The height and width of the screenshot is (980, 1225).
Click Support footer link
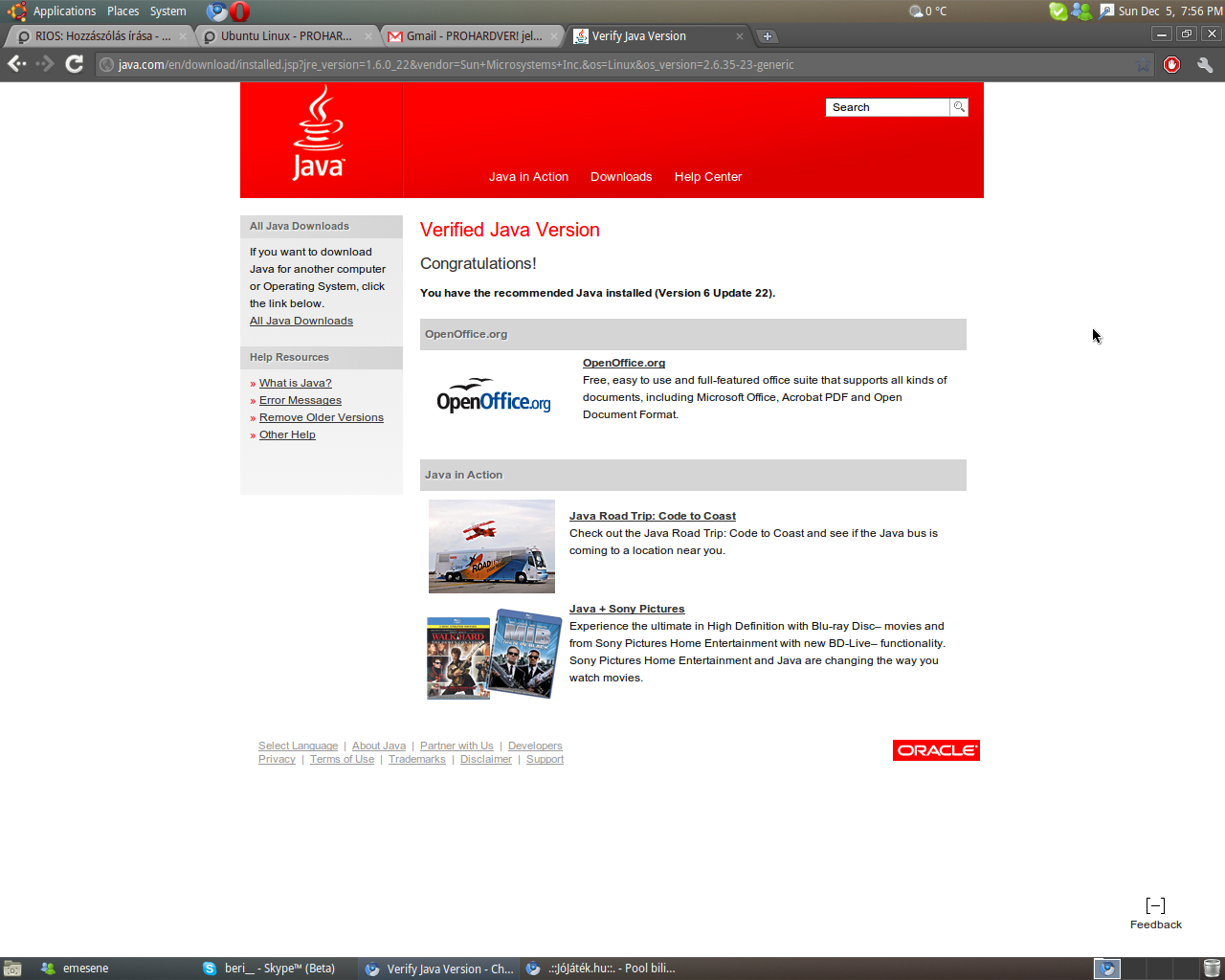(x=545, y=759)
